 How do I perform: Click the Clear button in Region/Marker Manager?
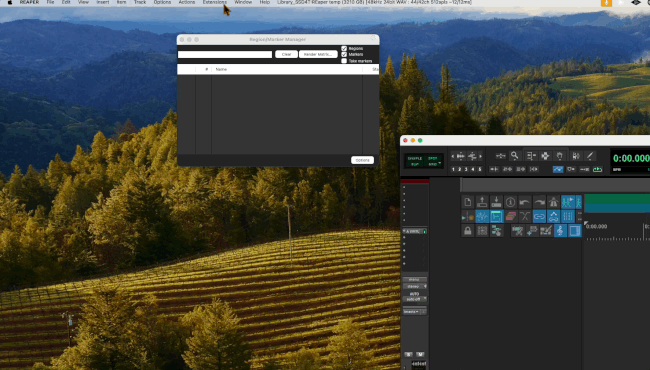[286, 54]
